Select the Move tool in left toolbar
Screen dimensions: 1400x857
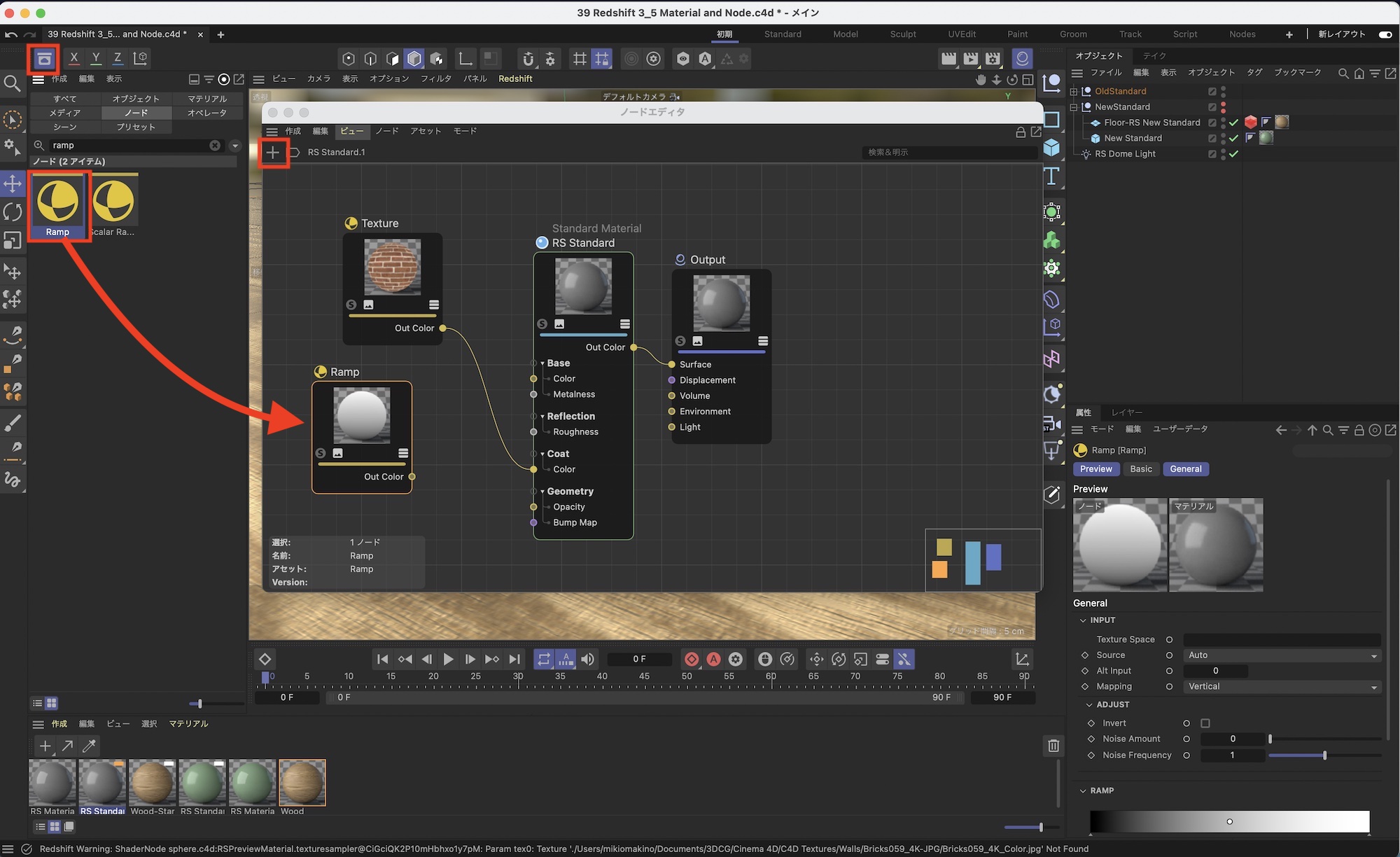click(x=13, y=184)
